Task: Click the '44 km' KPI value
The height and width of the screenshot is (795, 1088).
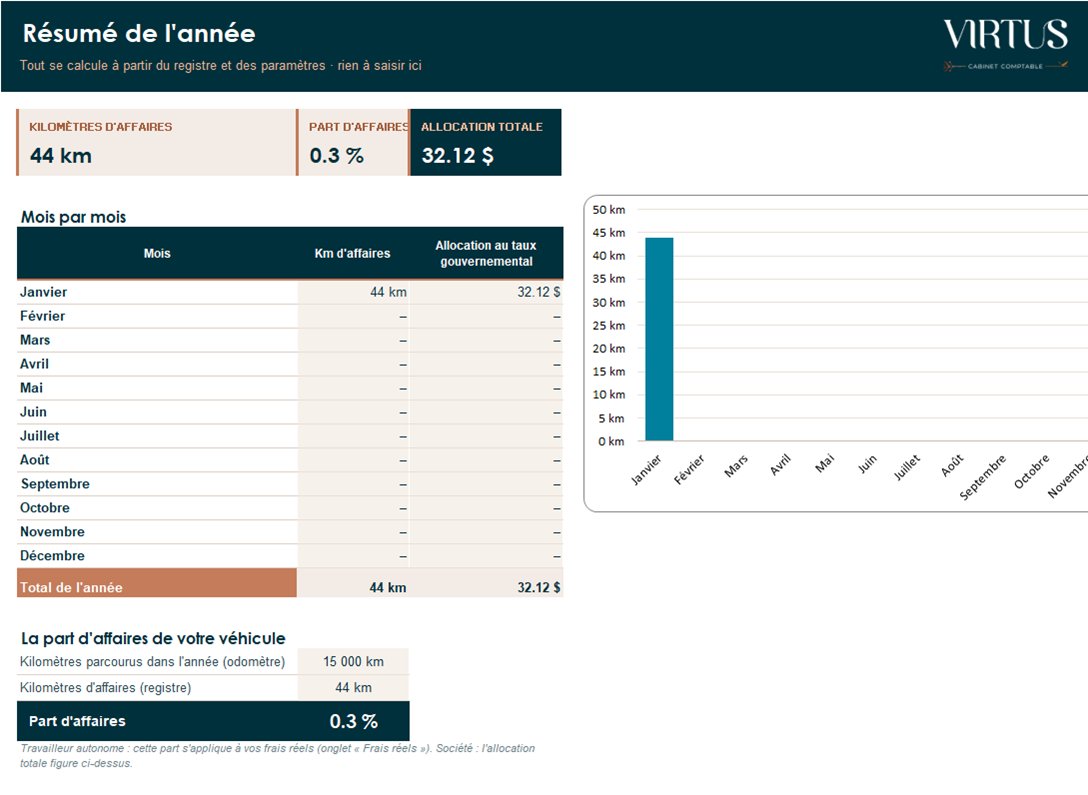Action: coord(61,155)
